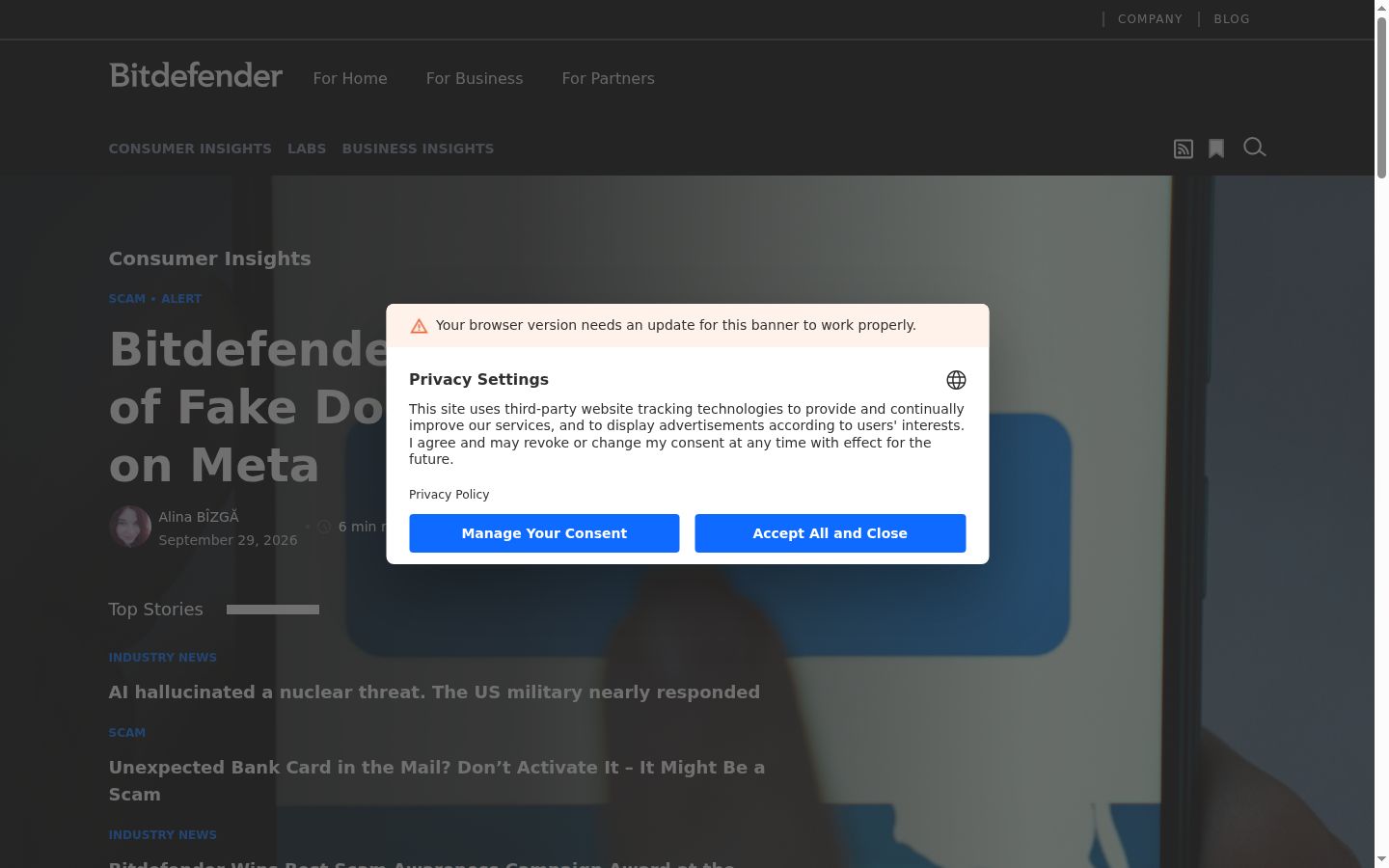This screenshot has width=1389, height=868.
Task: Click the September 29, 2026 date
Action: (229, 540)
